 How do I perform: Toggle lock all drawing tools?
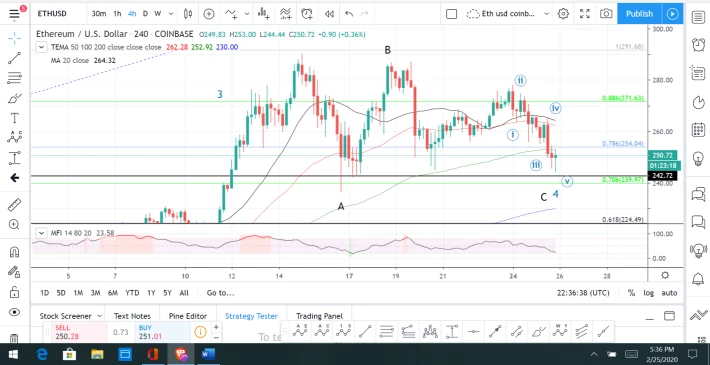pos(14,291)
